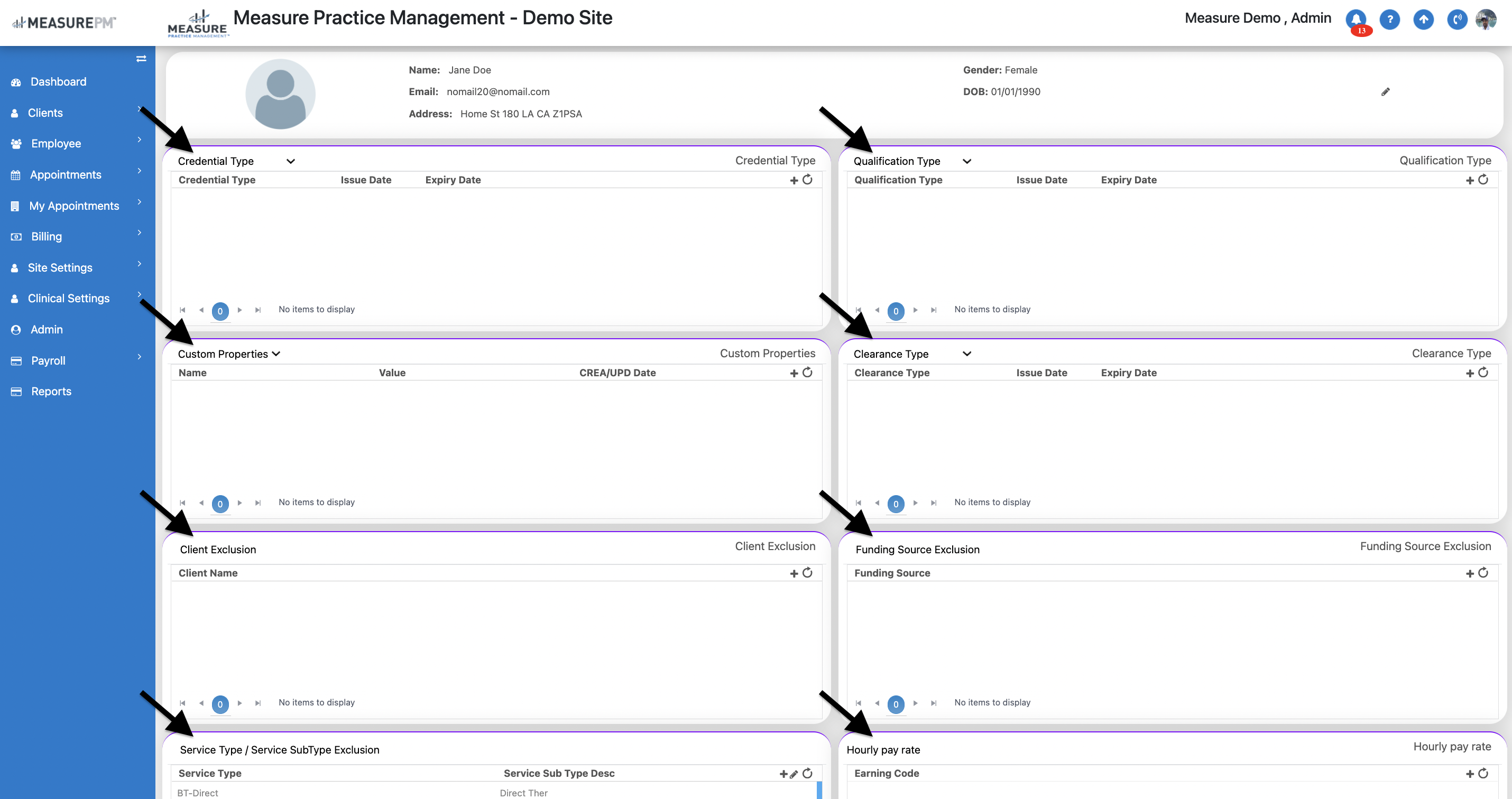
Task: Open Dashboard from the sidebar
Action: (x=58, y=81)
